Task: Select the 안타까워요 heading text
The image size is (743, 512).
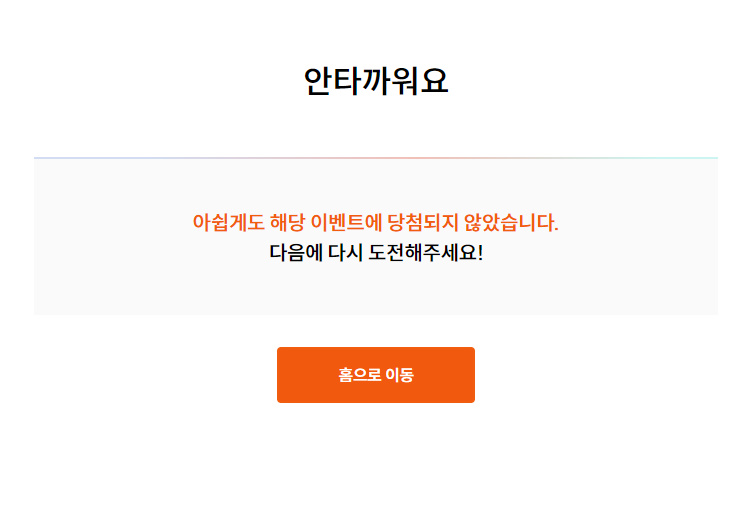Action: click(x=376, y=81)
